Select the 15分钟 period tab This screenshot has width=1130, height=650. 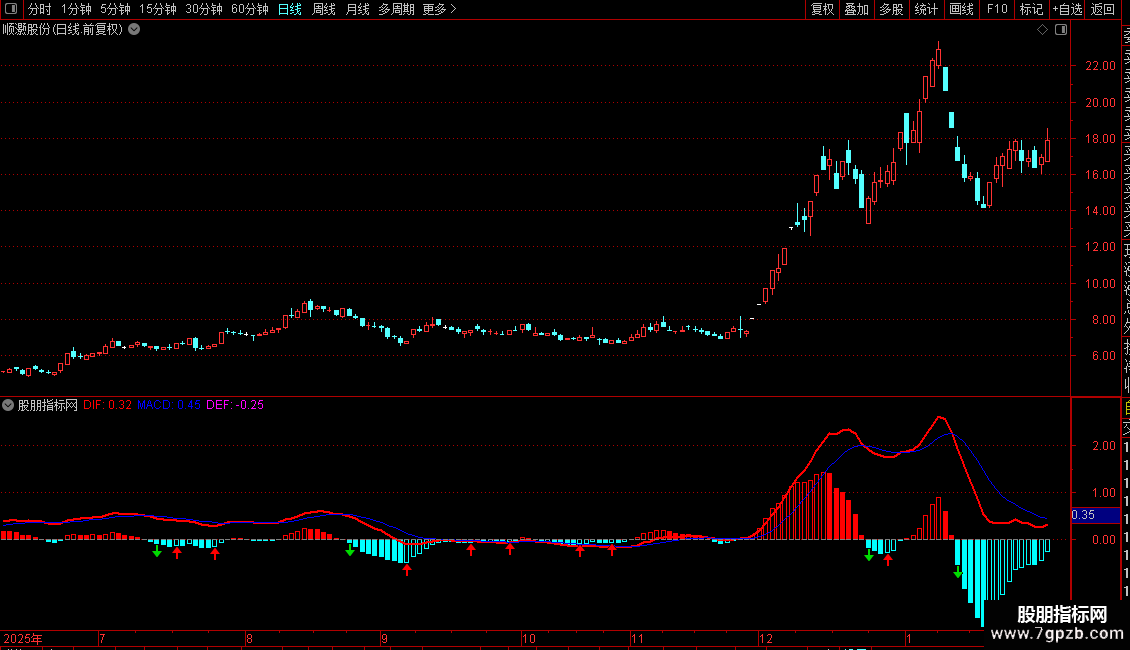point(157,9)
